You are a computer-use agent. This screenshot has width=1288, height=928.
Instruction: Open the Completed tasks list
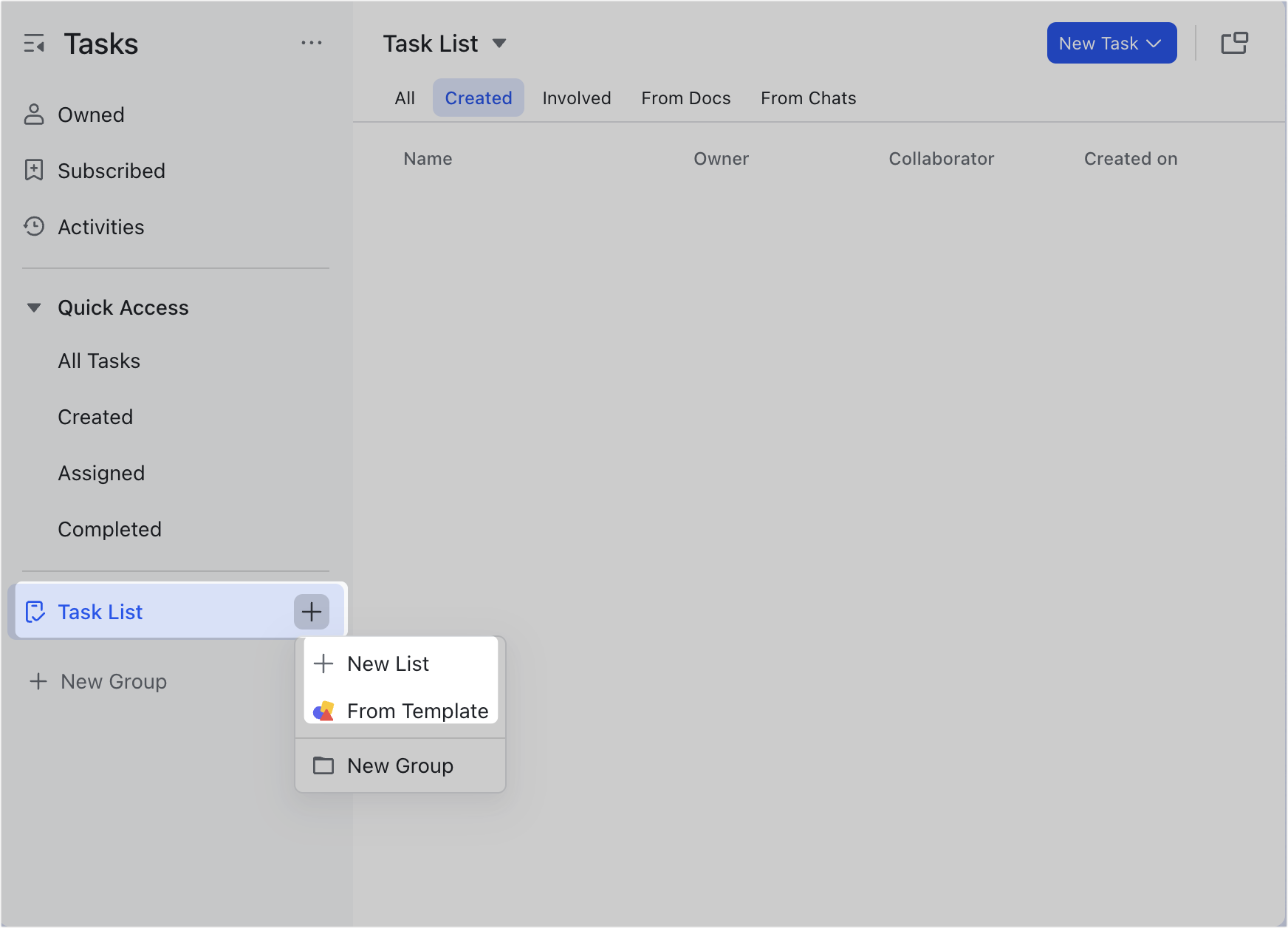(109, 529)
